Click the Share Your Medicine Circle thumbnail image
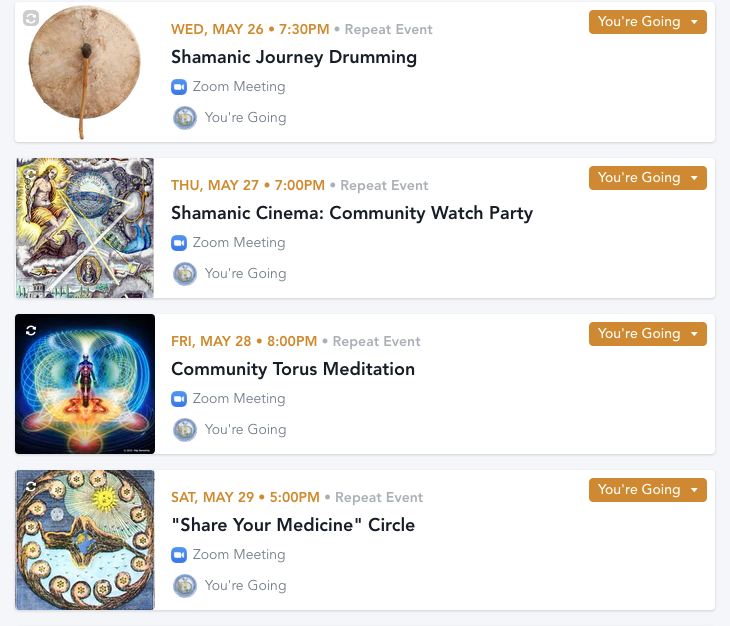This screenshot has height=626, width=730. 85,542
